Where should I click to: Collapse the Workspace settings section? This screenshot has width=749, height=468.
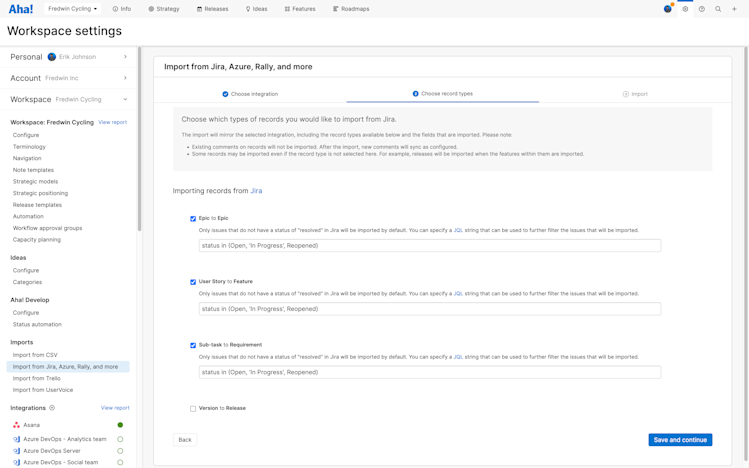[x=69, y=99]
